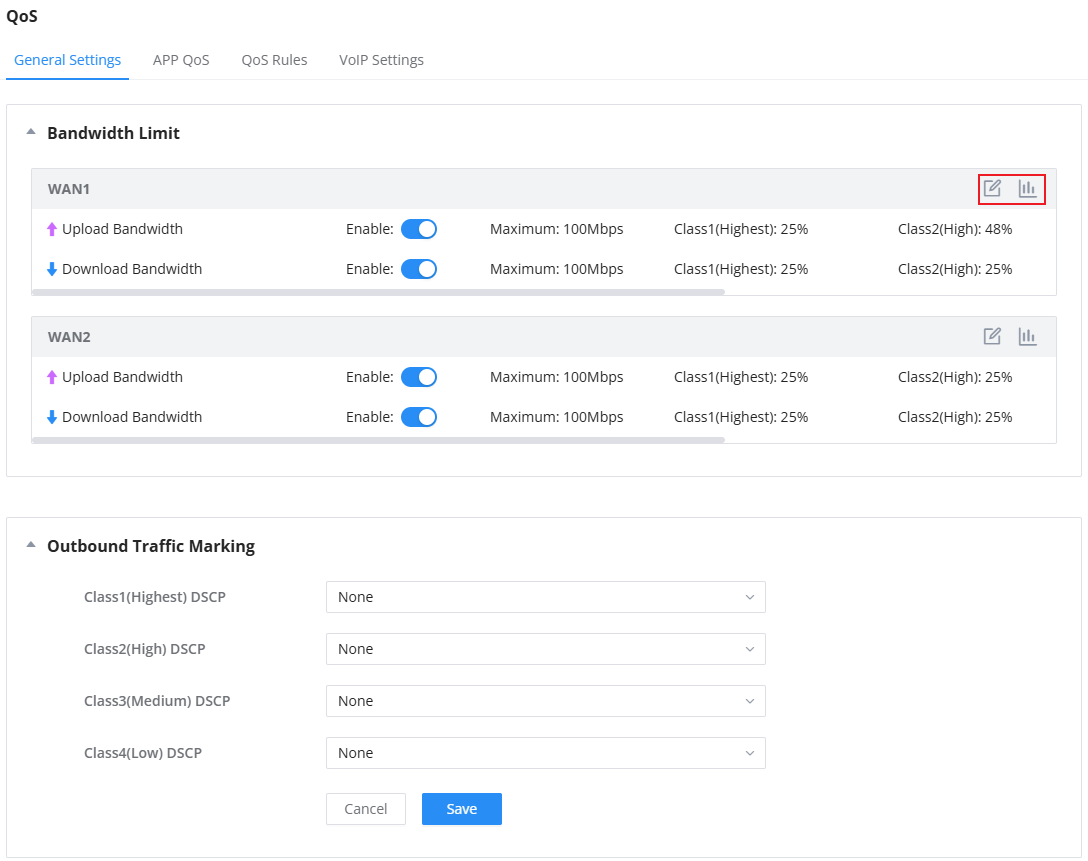
Task: Open WAN2 statistics bar chart icon
Action: [1027, 336]
